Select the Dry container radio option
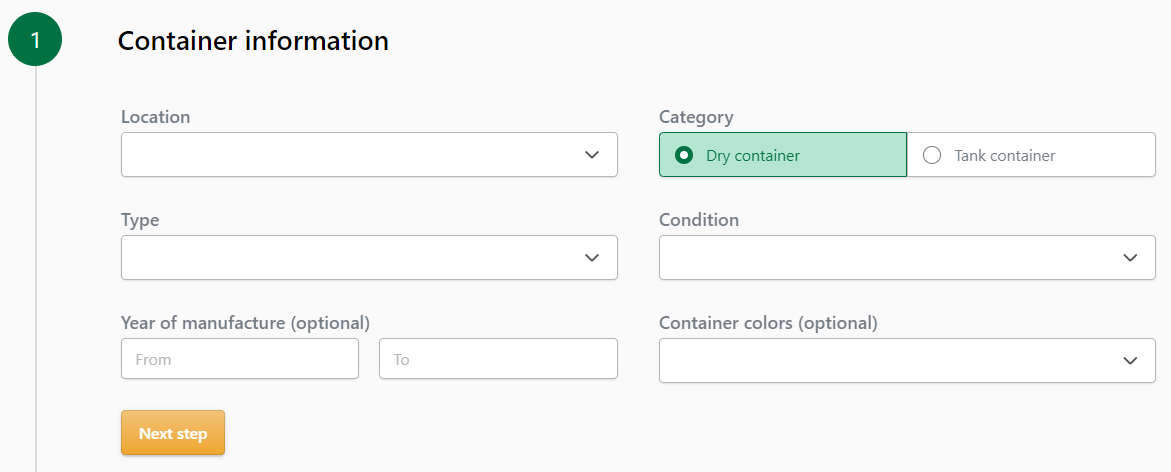Screen dimensions: 1171x472 coord(684,155)
